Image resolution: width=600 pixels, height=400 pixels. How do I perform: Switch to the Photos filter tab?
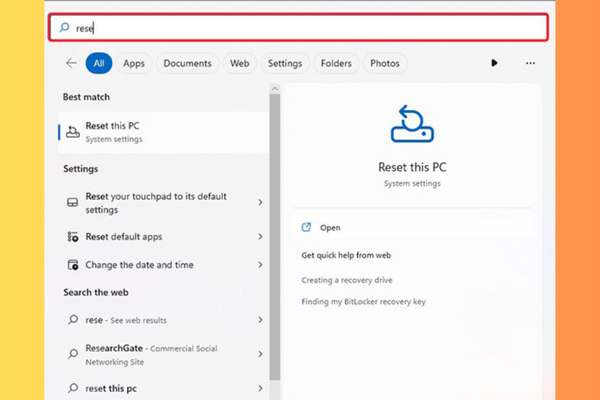click(385, 63)
